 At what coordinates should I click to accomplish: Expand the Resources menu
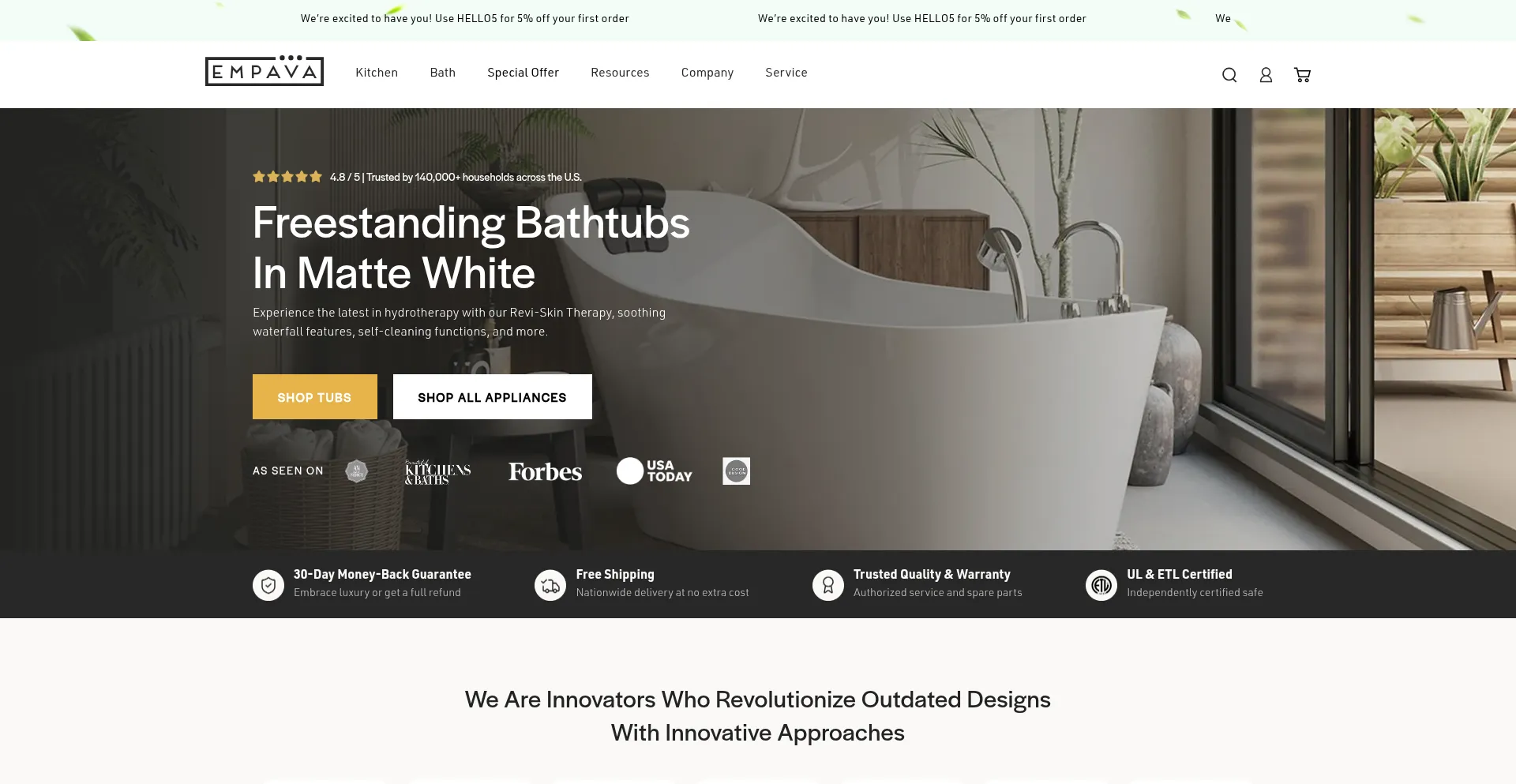point(620,73)
